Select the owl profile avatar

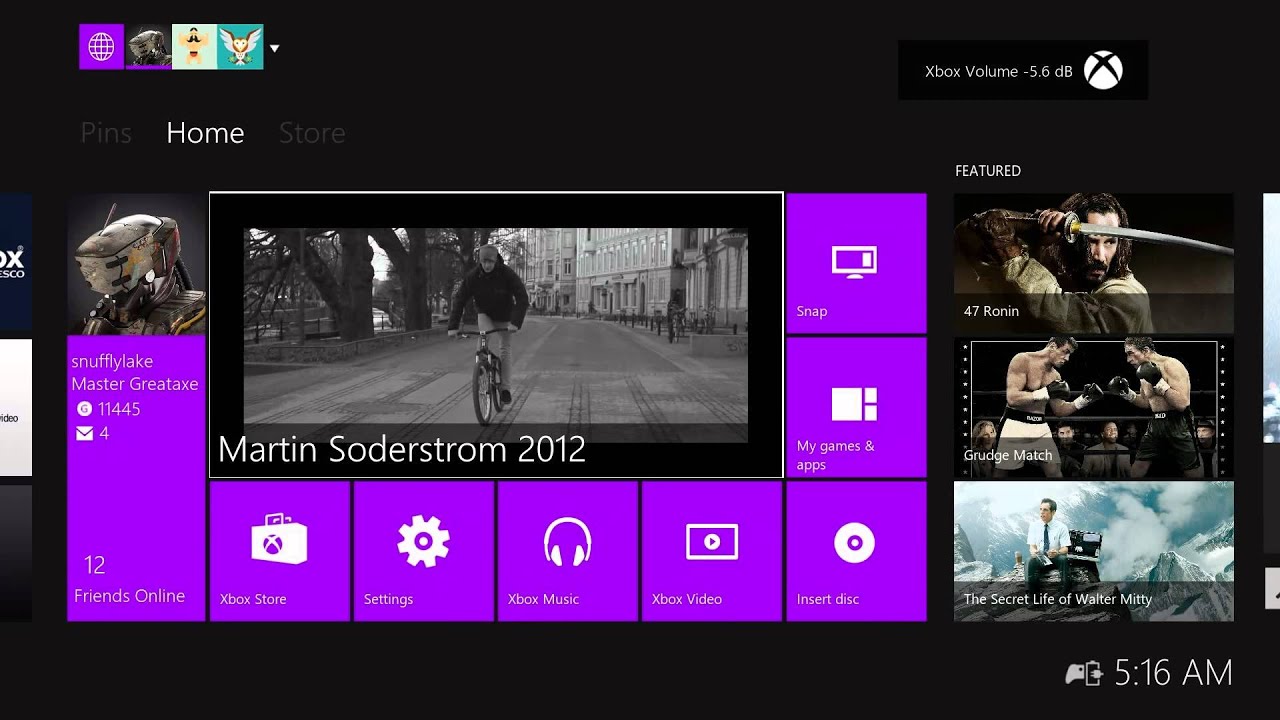240,47
